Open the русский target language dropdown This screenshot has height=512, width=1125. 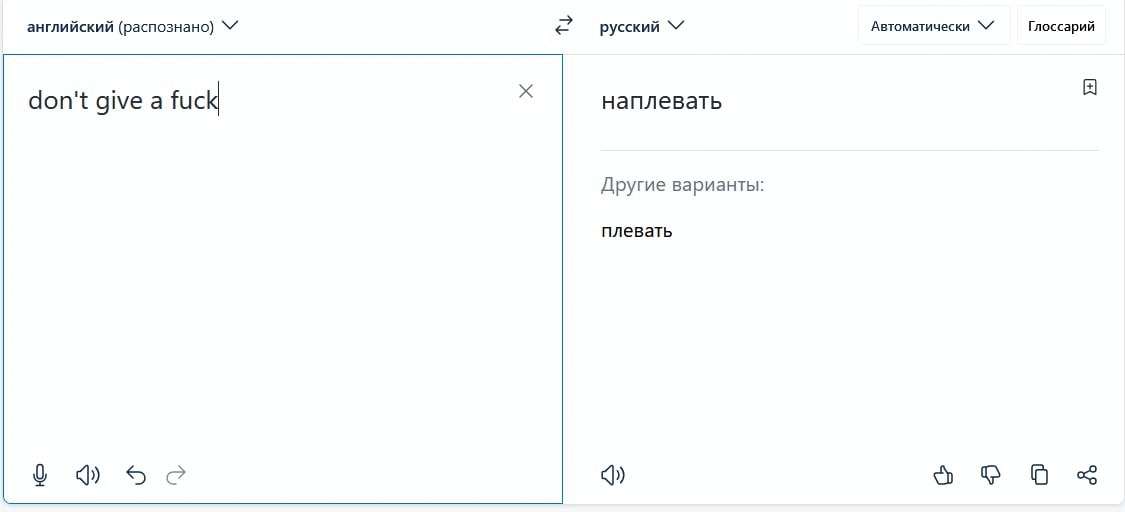tap(642, 27)
